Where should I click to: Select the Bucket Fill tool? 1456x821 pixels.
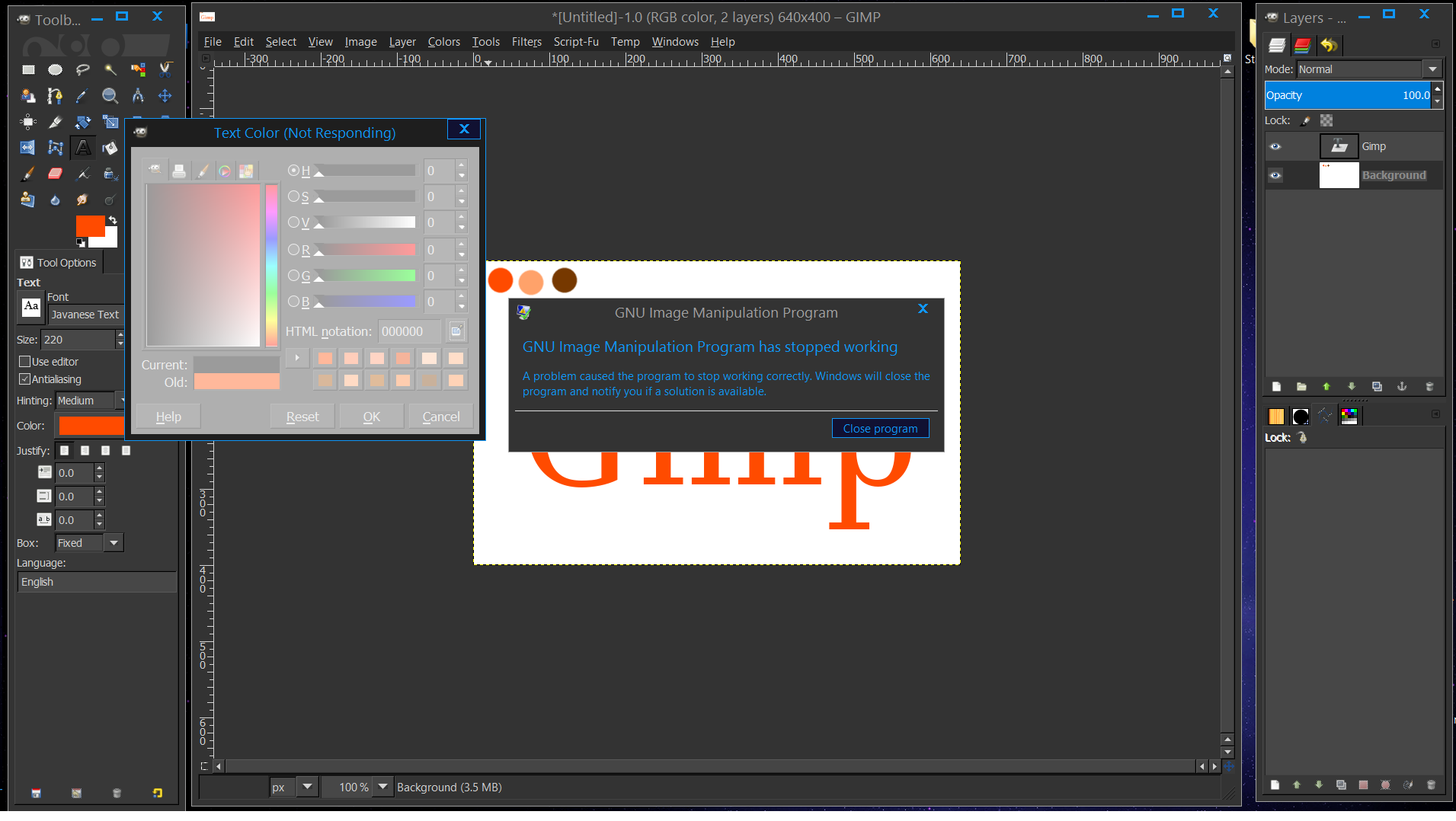pyautogui.click(x=110, y=148)
